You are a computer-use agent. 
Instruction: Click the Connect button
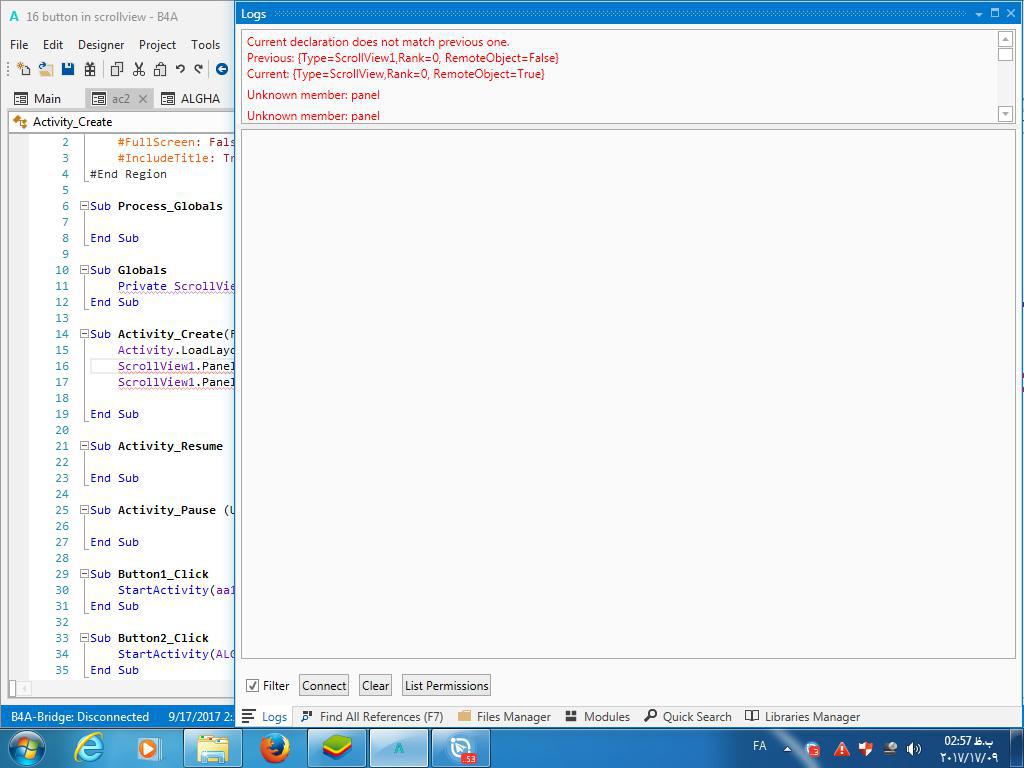coord(324,686)
